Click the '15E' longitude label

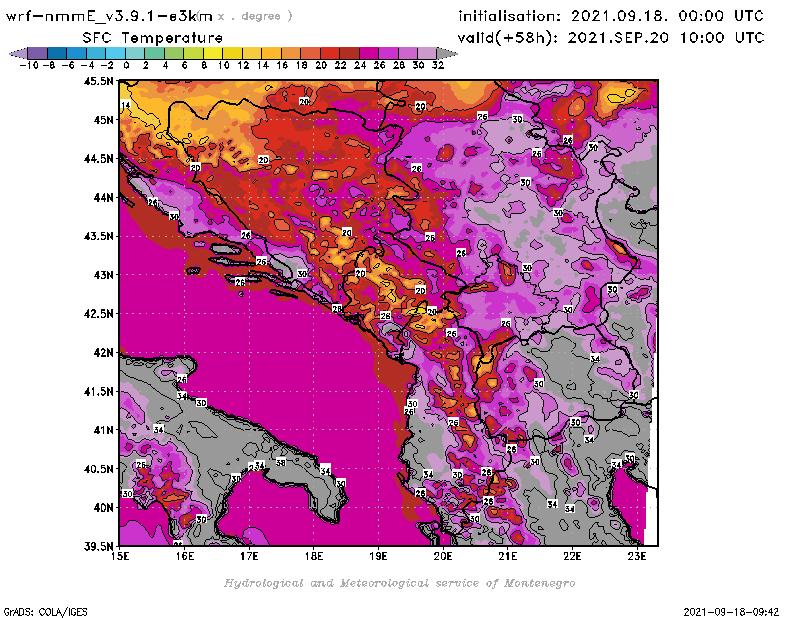pos(120,556)
